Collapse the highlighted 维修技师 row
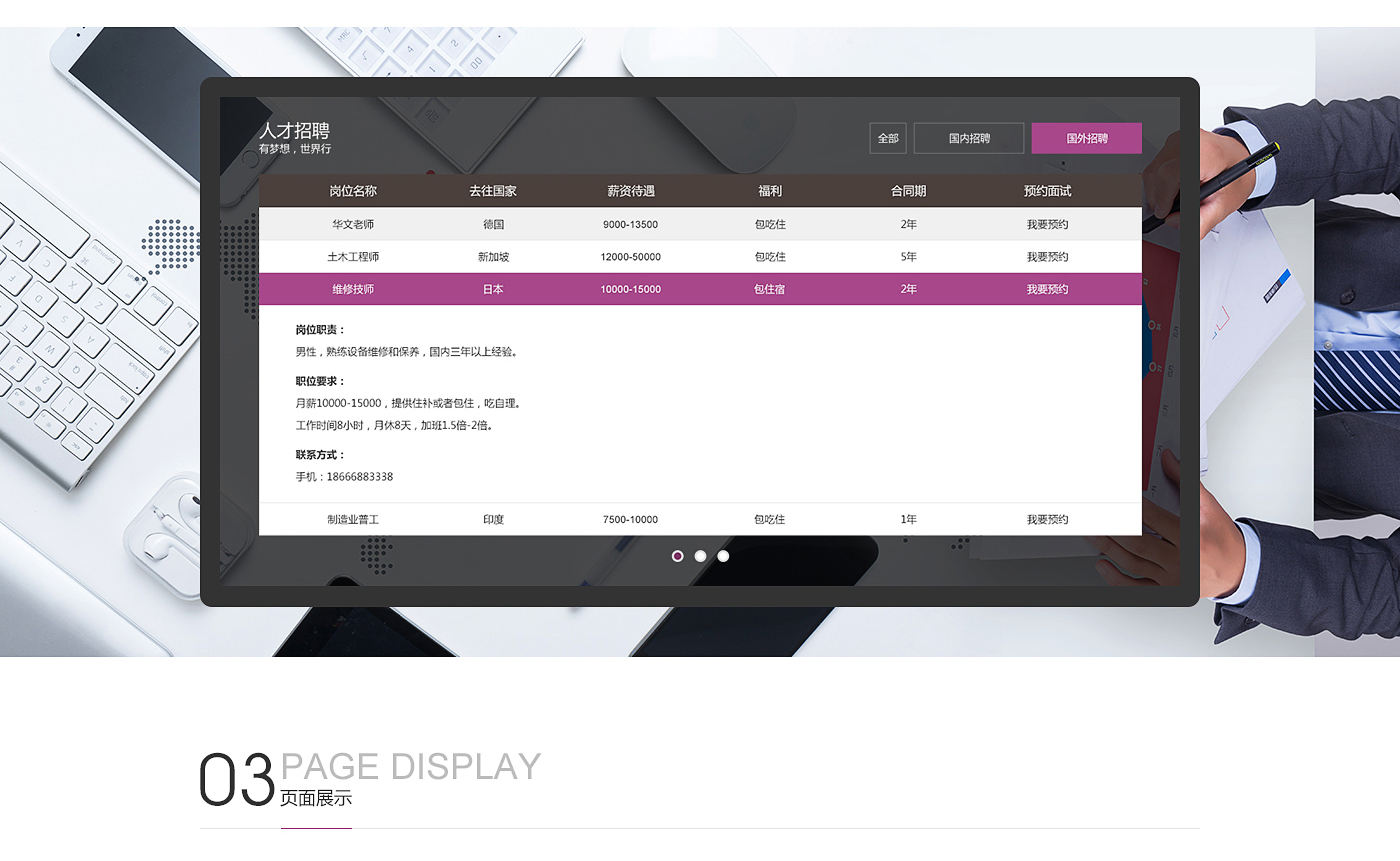 click(x=353, y=290)
